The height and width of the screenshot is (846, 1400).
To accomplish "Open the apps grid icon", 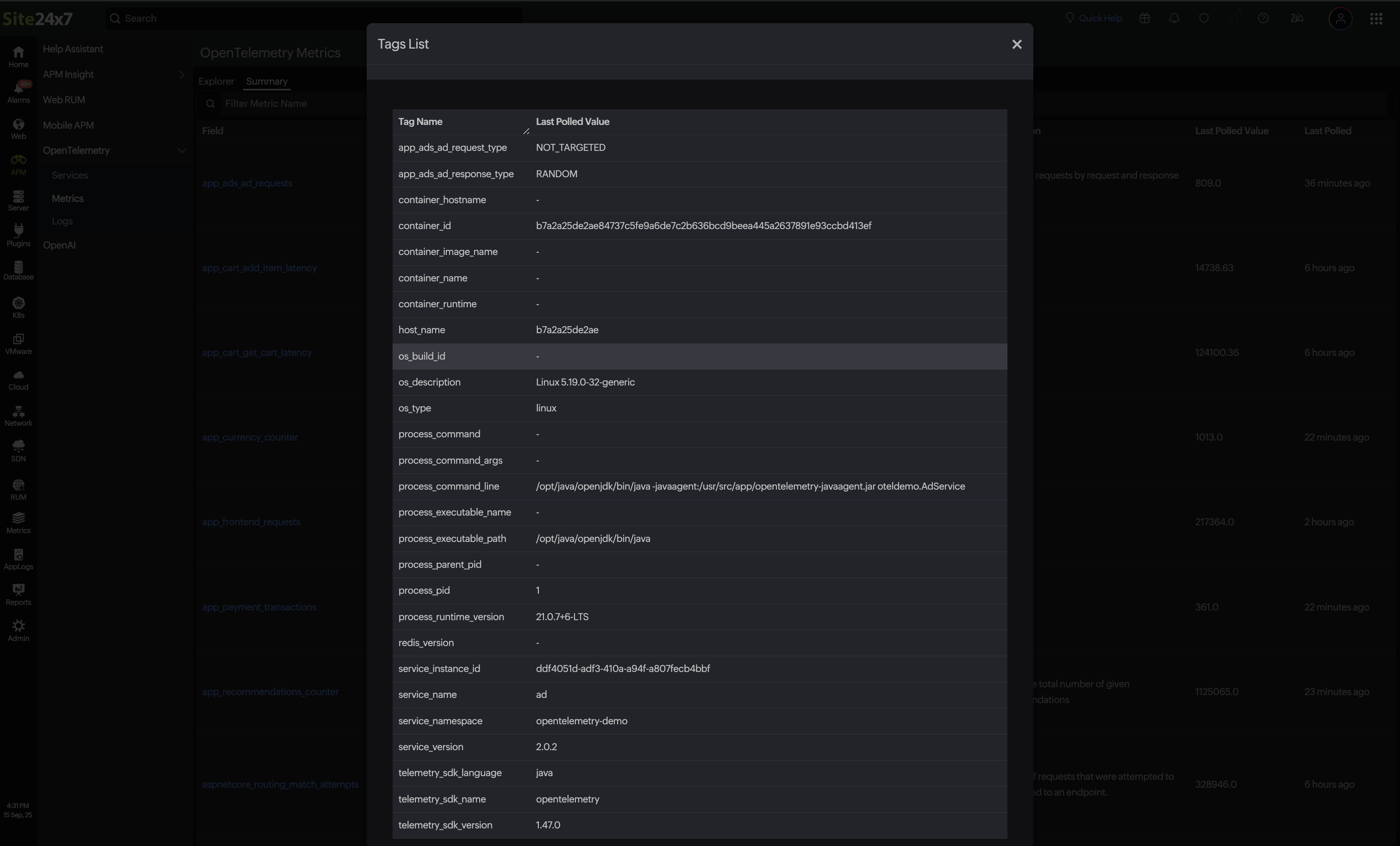I will tap(1375, 19).
